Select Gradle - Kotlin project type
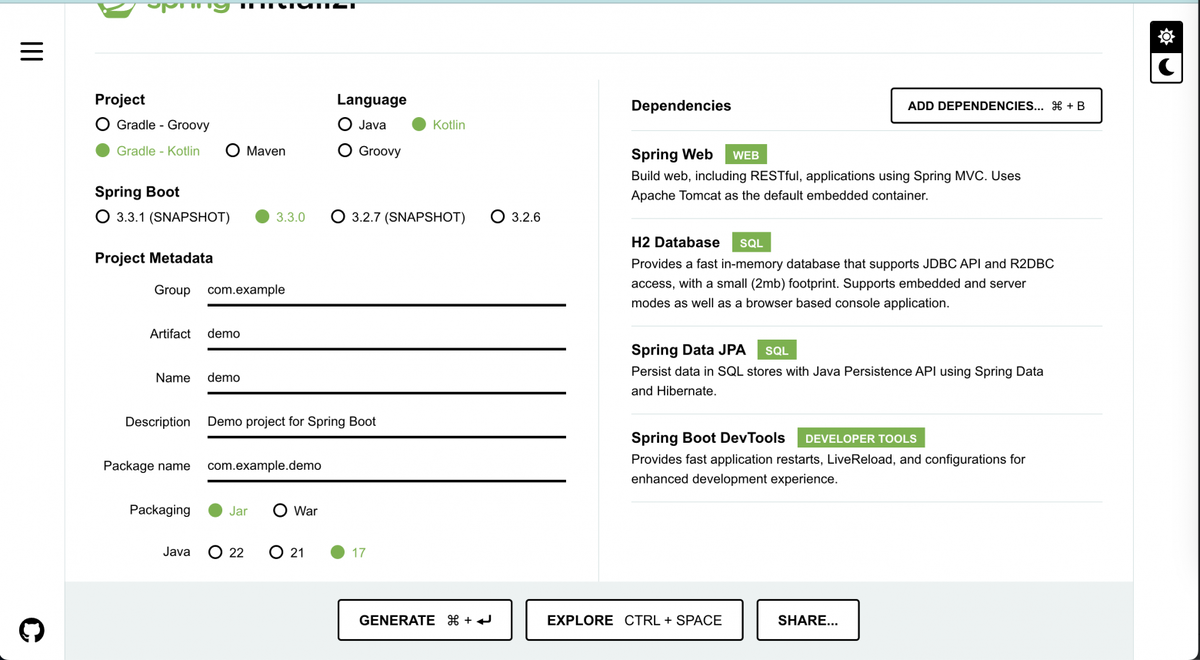Screen dimensions: 1200x660 (147, 151)
